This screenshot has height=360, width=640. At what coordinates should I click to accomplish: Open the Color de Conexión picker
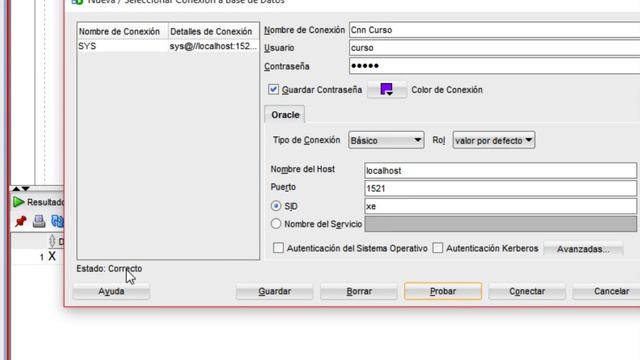pyautogui.click(x=387, y=89)
